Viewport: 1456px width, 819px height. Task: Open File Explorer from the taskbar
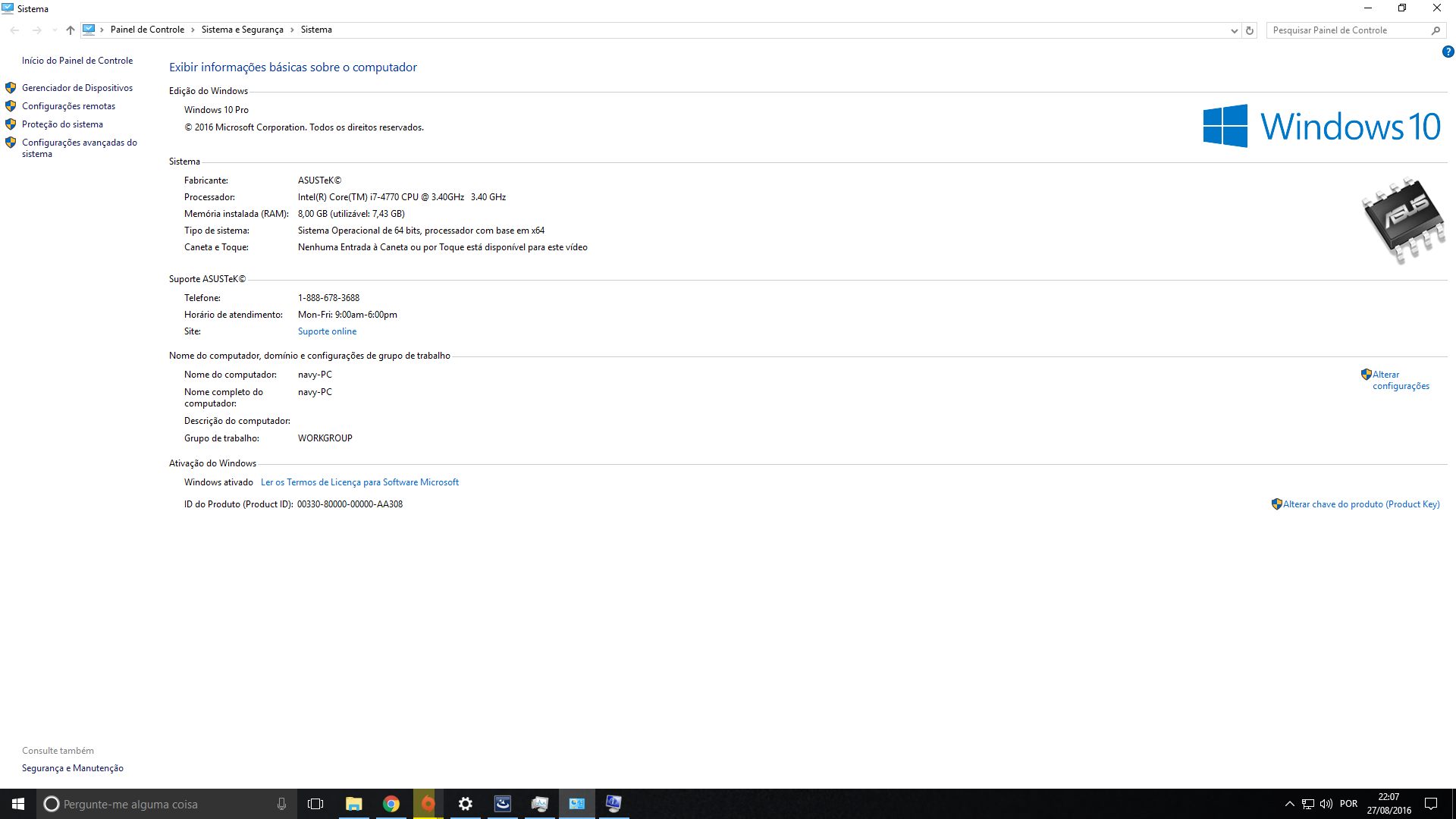(x=354, y=804)
